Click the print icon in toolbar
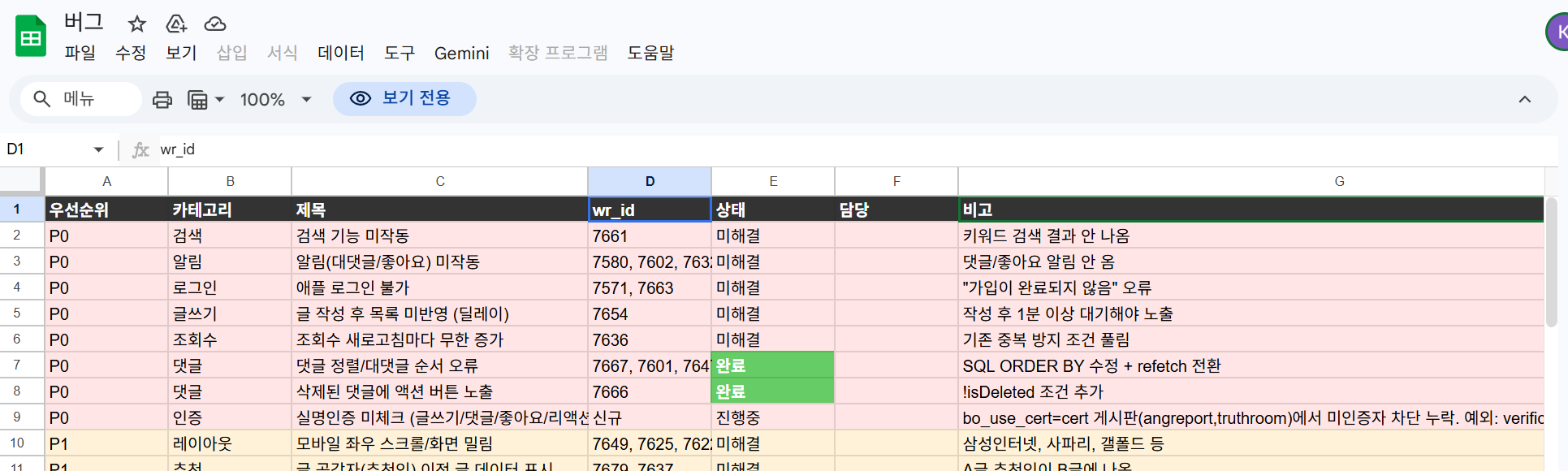The height and width of the screenshot is (471, 1568). click(162, 99)
